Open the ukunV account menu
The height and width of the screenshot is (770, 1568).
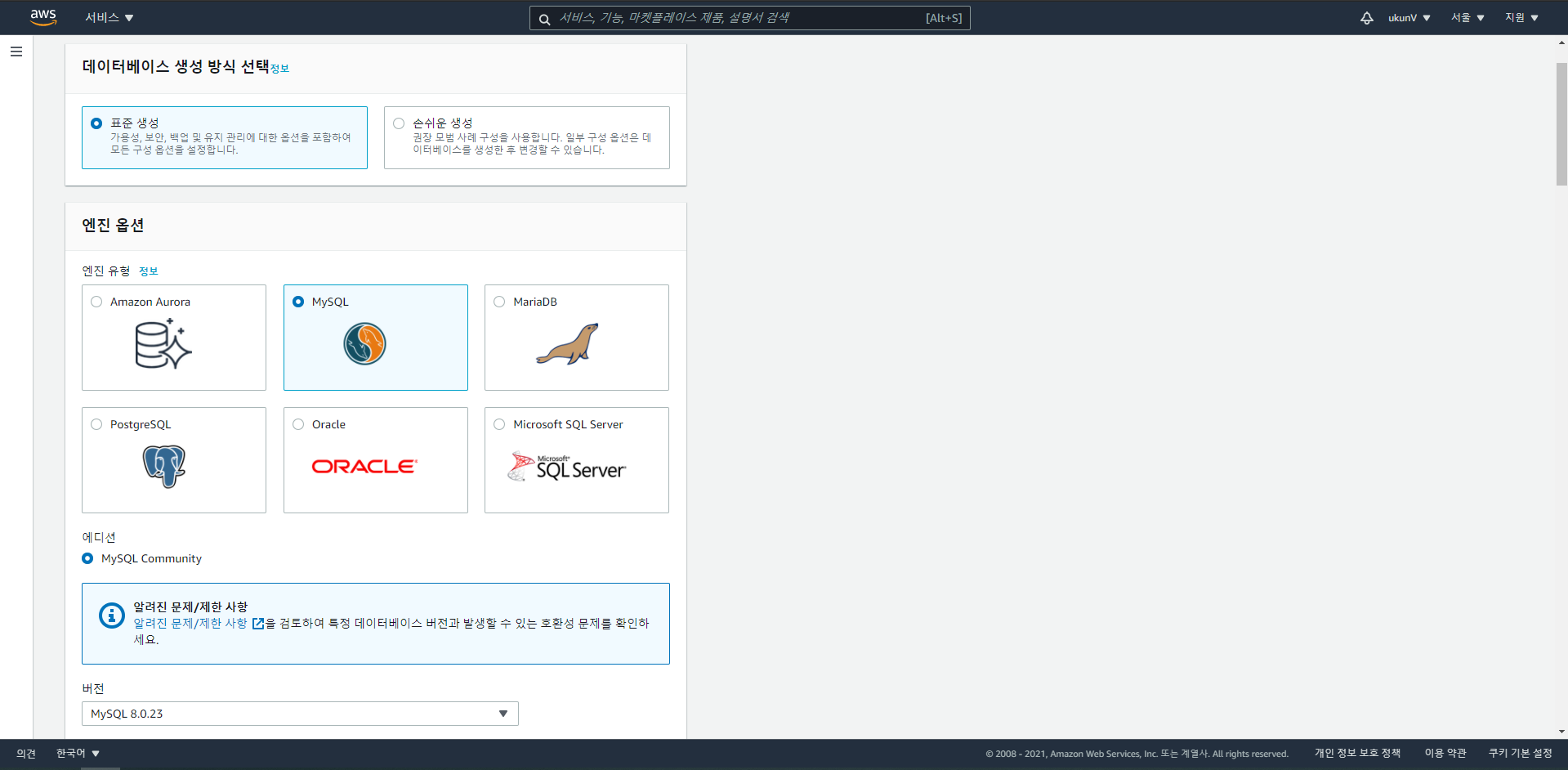click(x=1409, y=18)
